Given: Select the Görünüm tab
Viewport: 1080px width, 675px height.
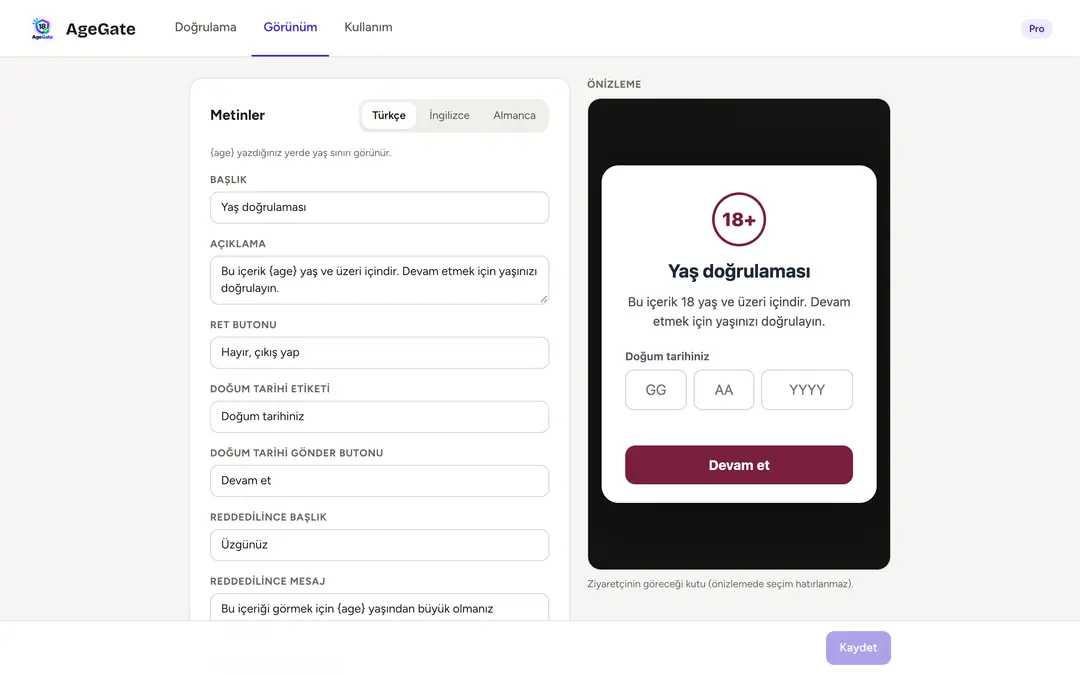Looking at the screenshot, I should click(290, 27).
